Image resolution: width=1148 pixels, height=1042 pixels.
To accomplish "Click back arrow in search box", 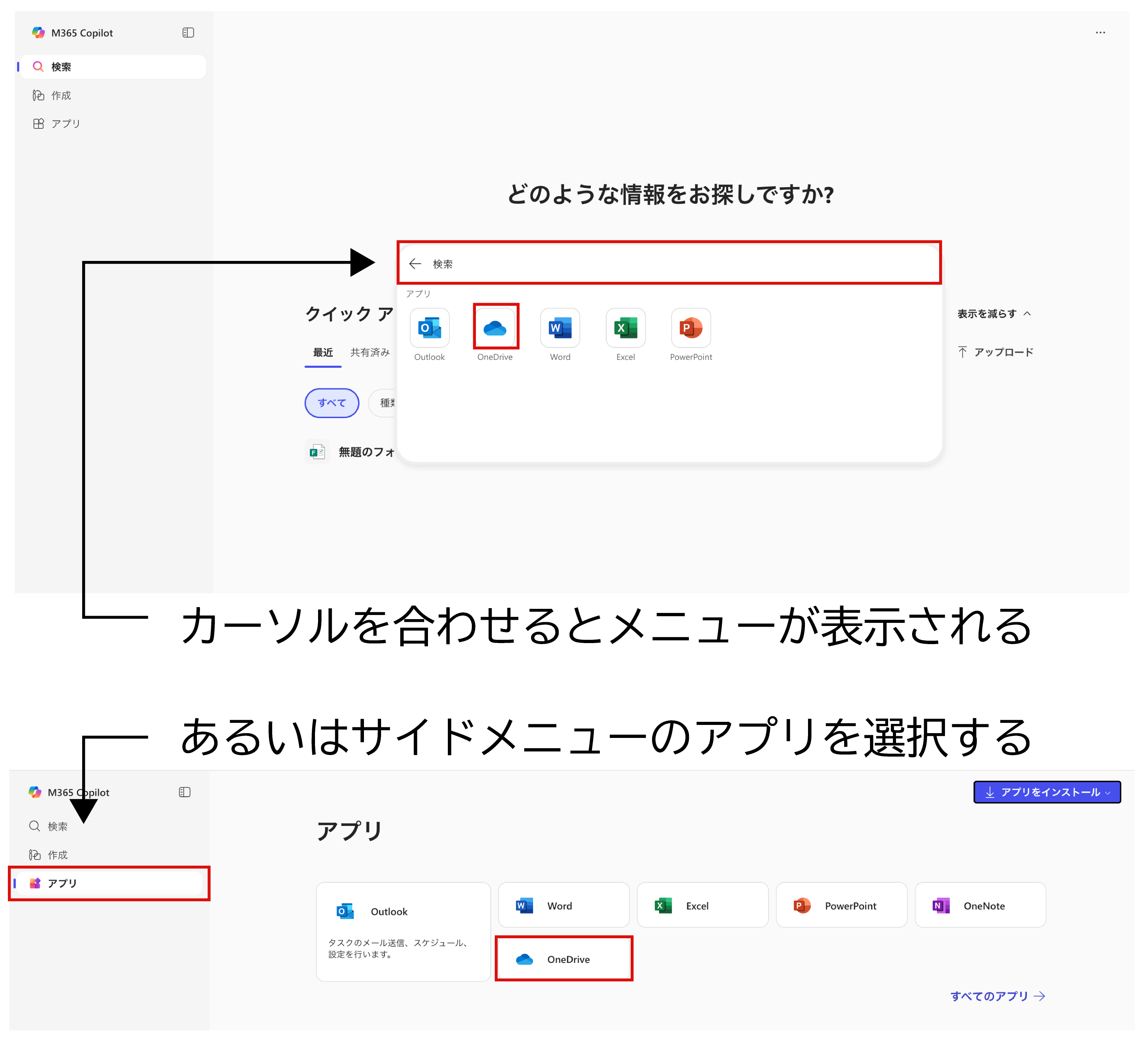I will point(415,264).
